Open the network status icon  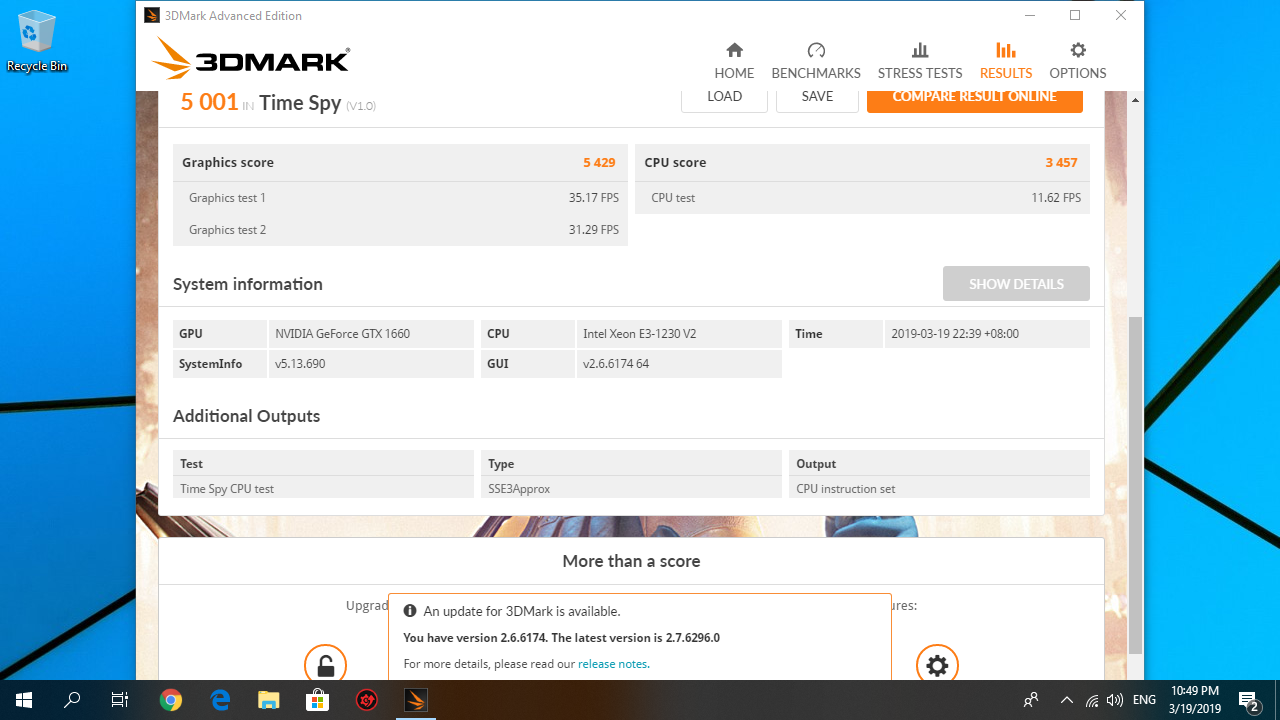pyautogui.click(x=1091, y=700)
